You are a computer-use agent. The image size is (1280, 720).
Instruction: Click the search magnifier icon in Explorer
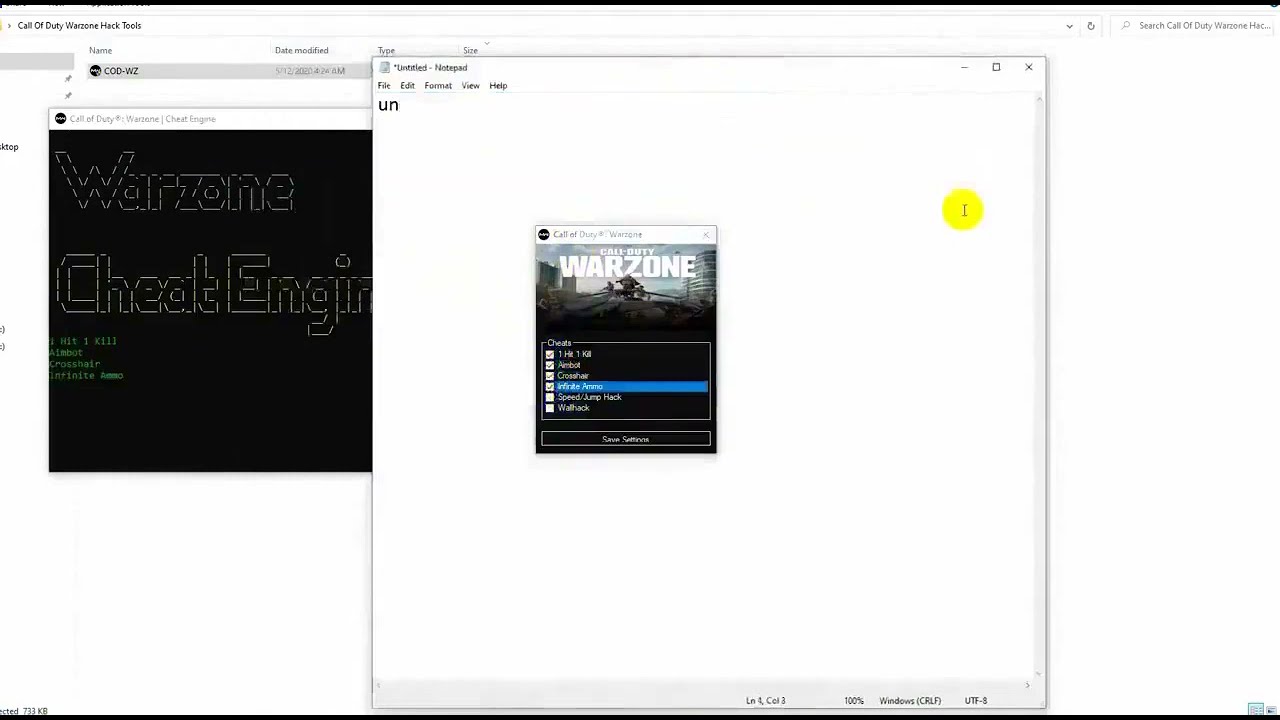(x=1126, y=26)
